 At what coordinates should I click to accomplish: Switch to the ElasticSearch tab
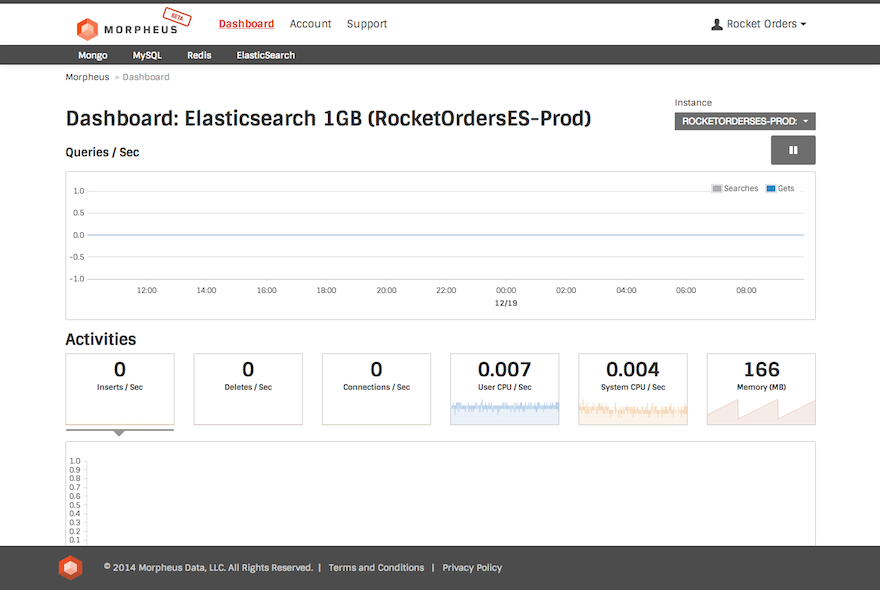click(x=265, y=55)
